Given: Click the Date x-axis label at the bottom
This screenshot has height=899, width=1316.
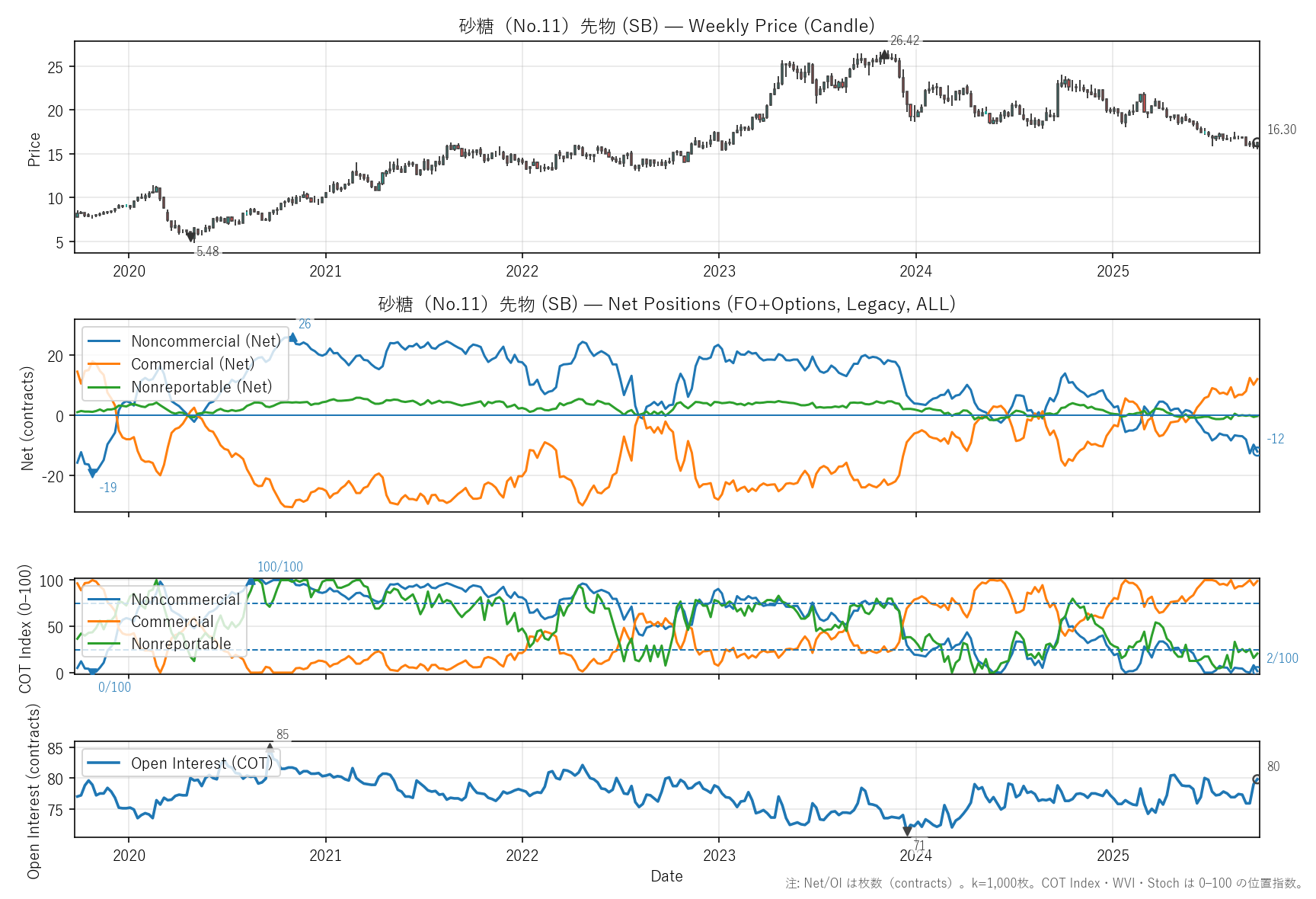Looking at the screenshot, I should 666,876.
